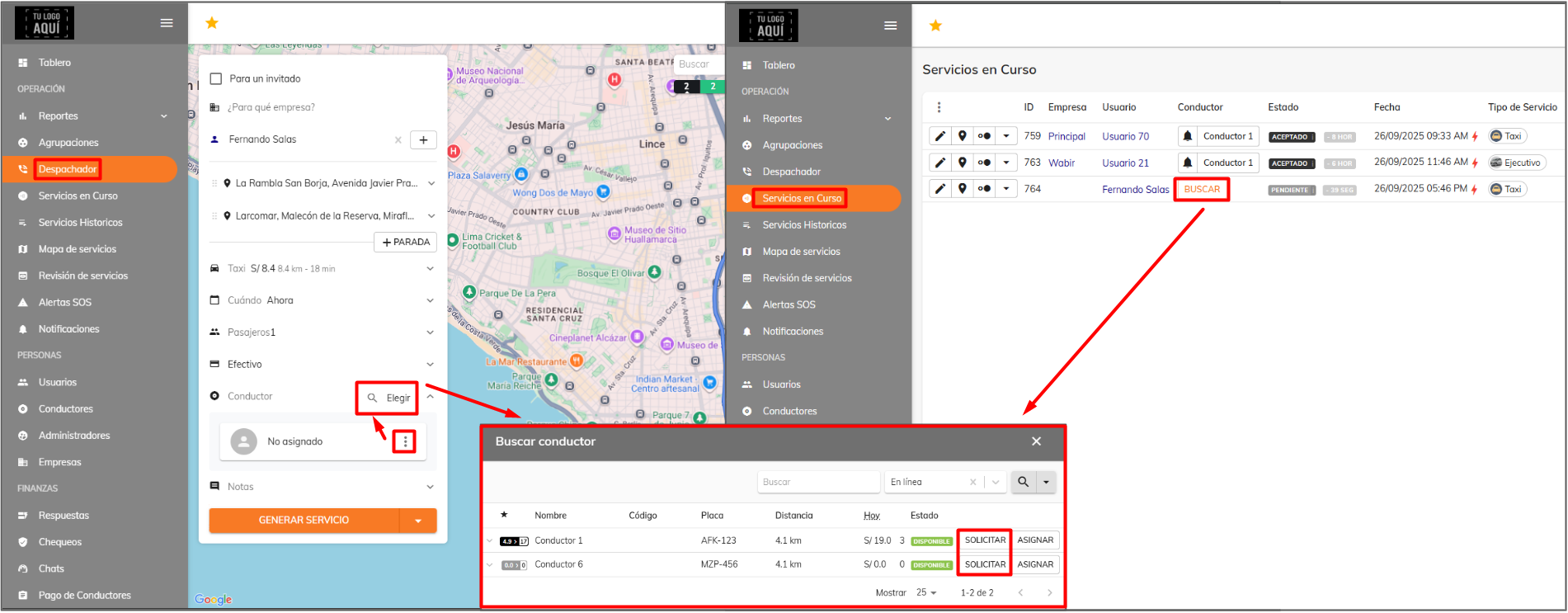The height and width of the screenshot is (613, 1568).
Task: Open the arrow dropdown beside GENERAR SERVICIO
Action: 418,521
